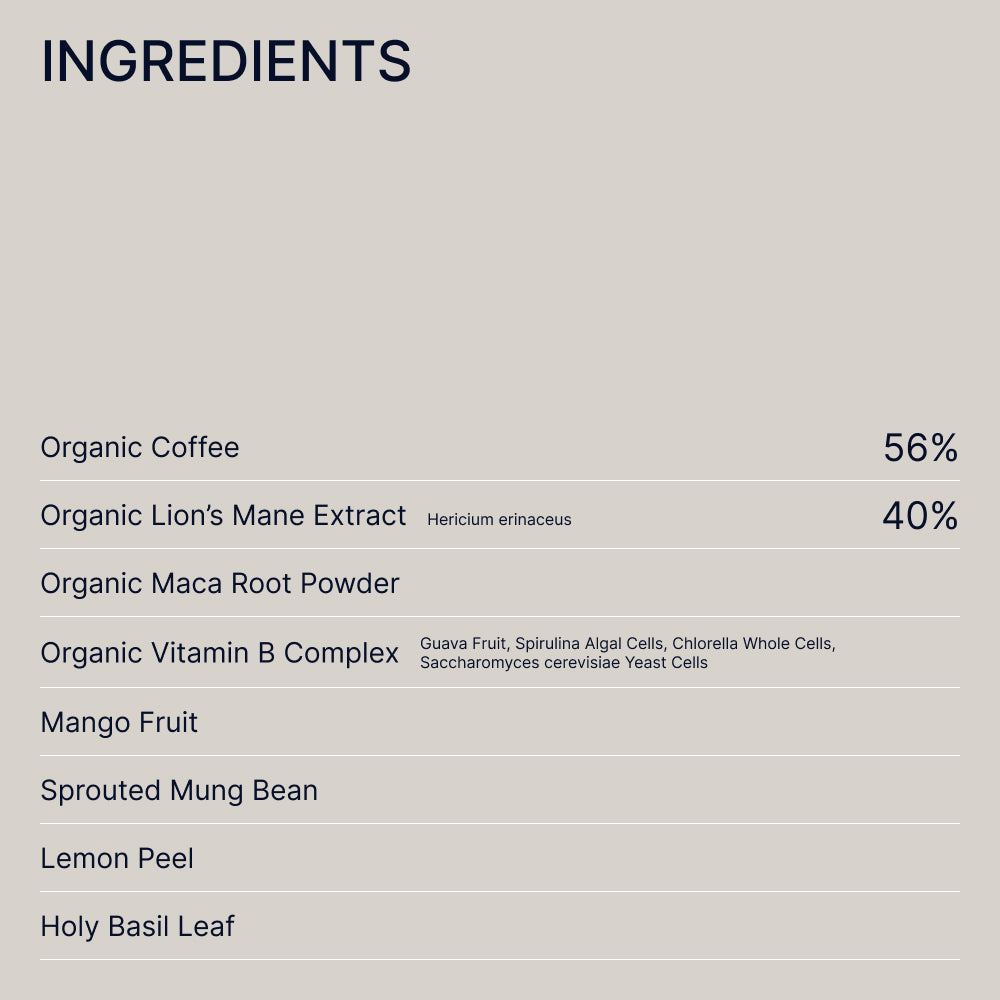
Task: Select the Spirulina Algal Cells text
Action: 589,643
